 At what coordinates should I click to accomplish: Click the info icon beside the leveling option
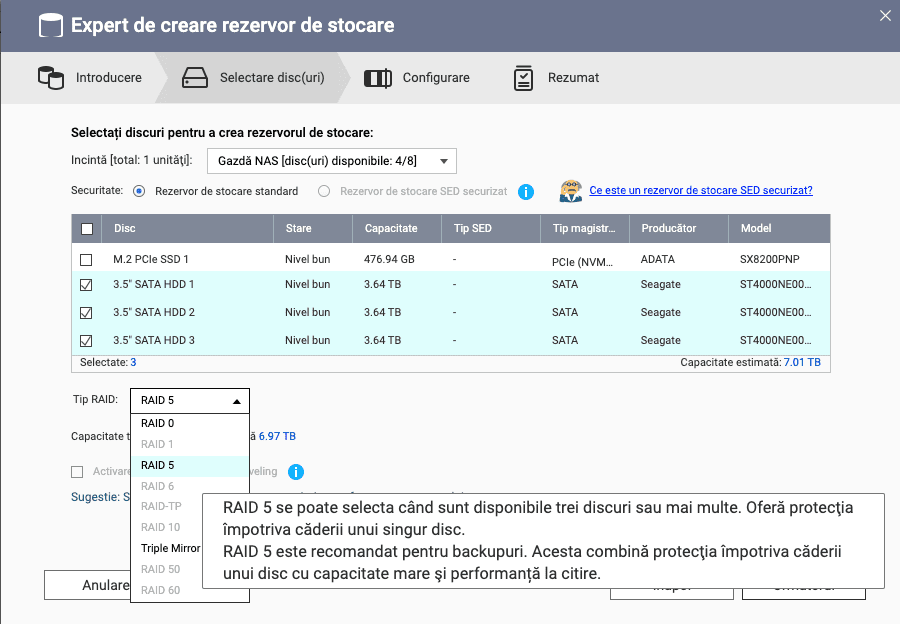click(296, 472)
